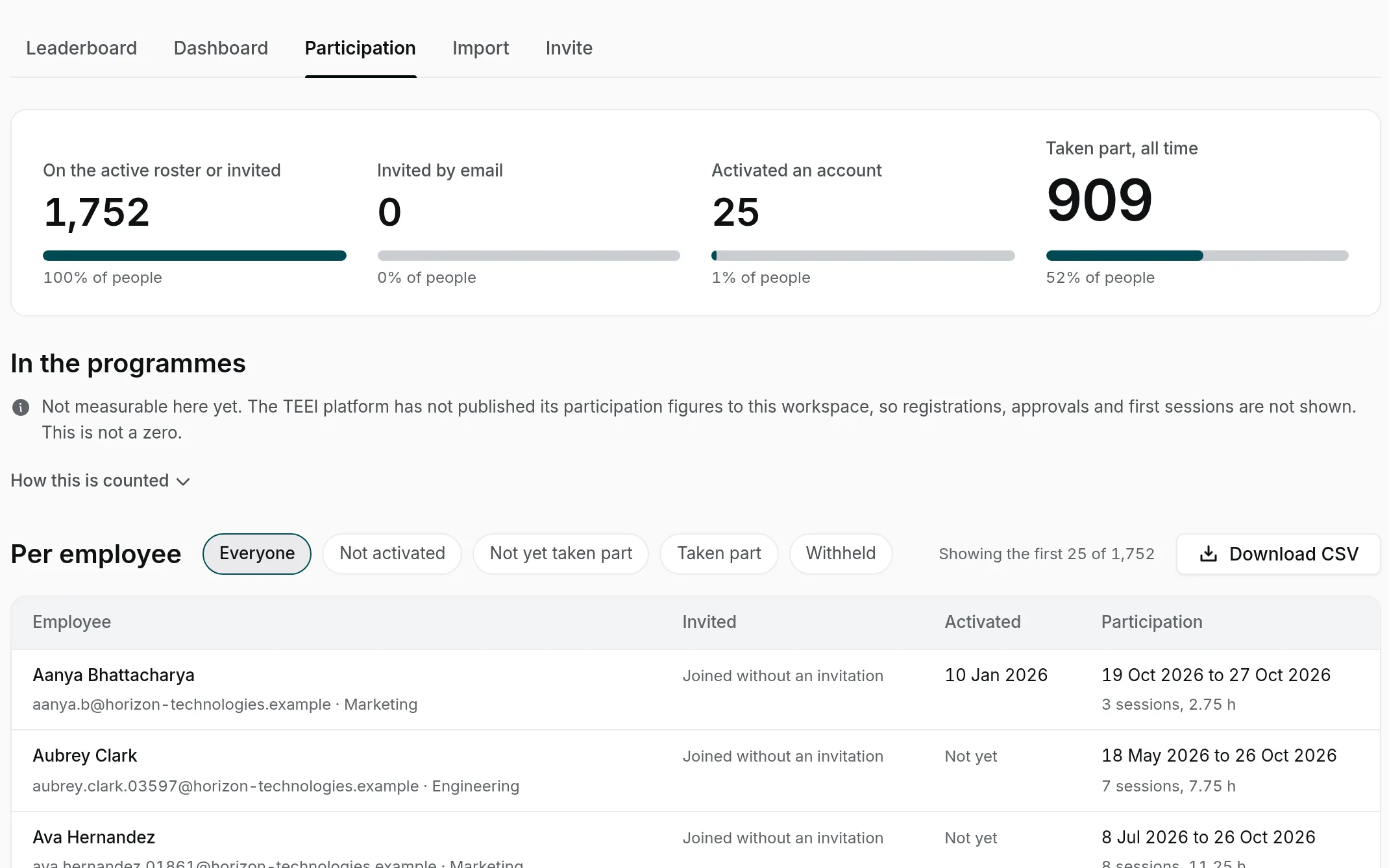Click aubrey.clark.03597 email and Engineering line
Screen dimensions: 1389x868
pyautogui.click(x=276, y=786)
